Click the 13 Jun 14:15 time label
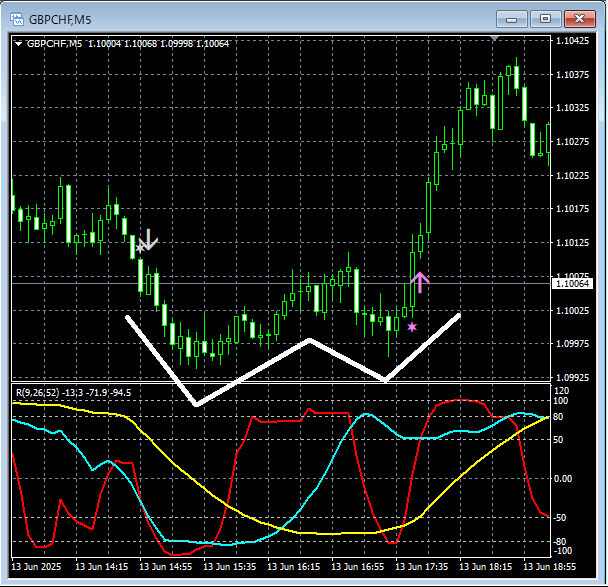Screen dimensions: 608x587 coord(101,567)
